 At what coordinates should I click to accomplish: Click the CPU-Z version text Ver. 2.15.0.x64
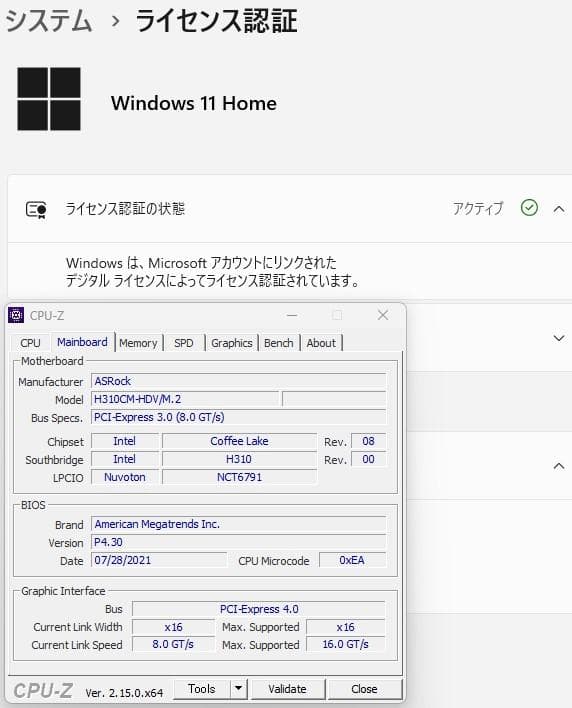coord(124,693)
